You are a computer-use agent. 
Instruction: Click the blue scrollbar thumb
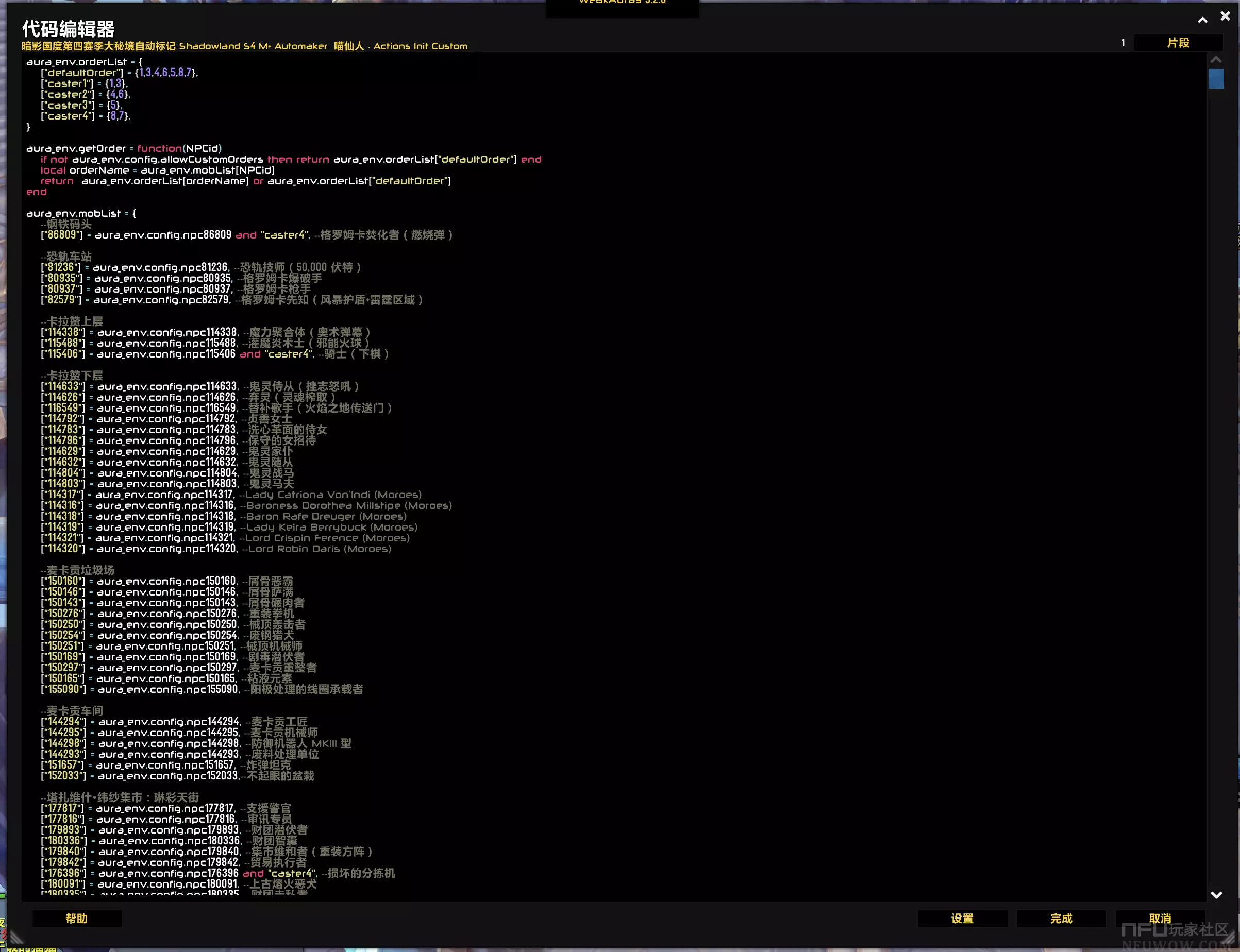click(1216, 78)
